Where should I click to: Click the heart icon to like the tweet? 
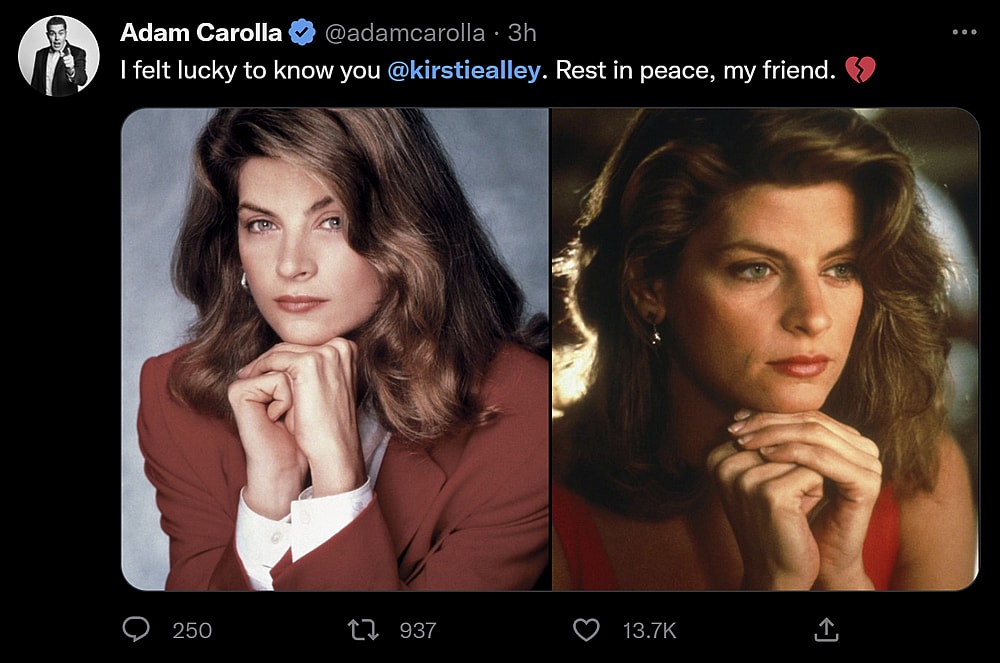pyautogui.click(x=586, y=630)
